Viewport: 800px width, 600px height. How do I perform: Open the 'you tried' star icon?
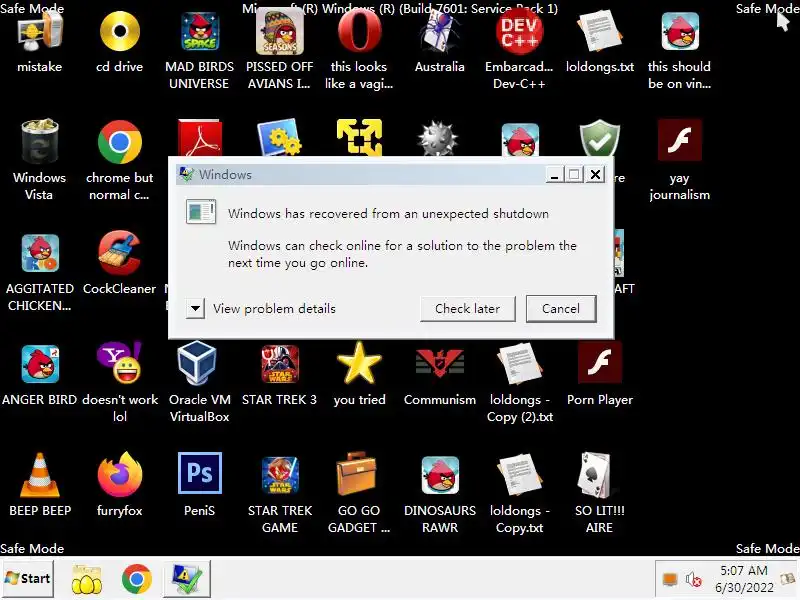[360, 363]
